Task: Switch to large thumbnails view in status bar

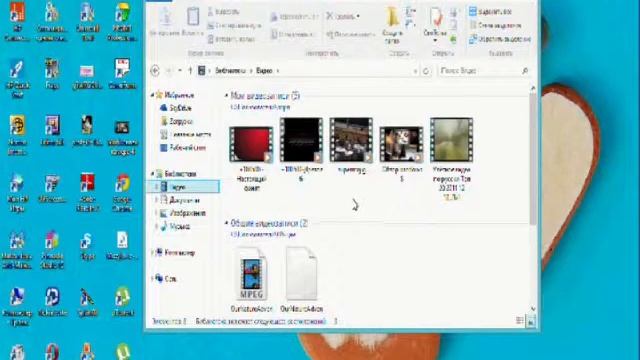Action: (530, 321)
